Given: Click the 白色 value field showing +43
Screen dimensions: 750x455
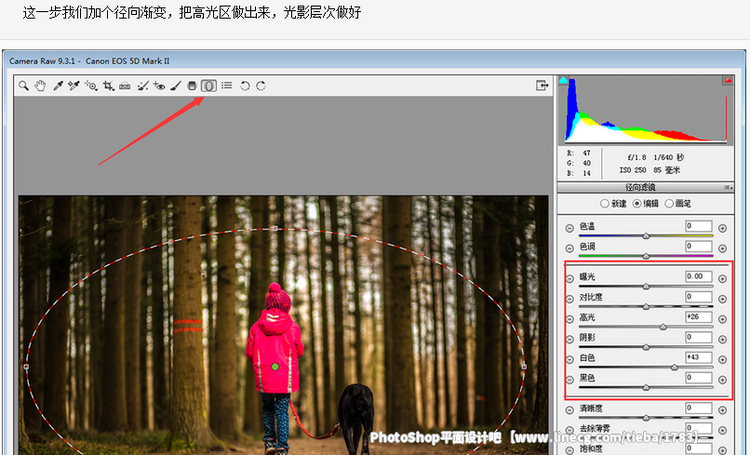Looking at the screenshot, I should (x=698, y=357).
